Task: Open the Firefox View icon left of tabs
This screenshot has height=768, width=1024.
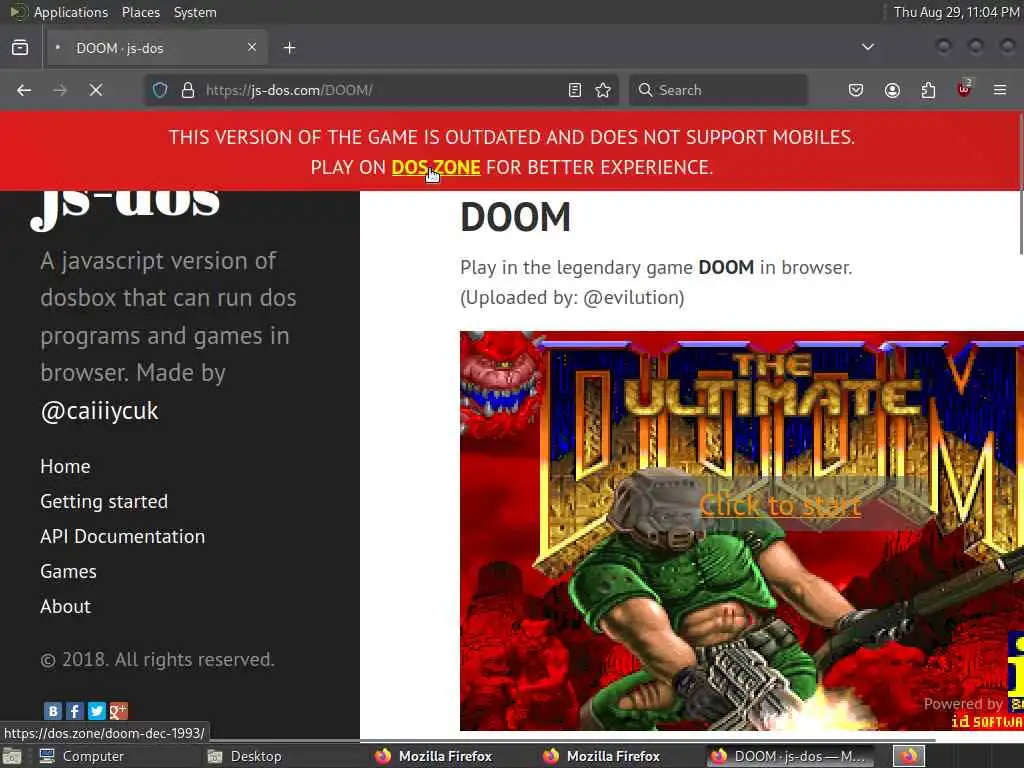Action: [20, 48]
